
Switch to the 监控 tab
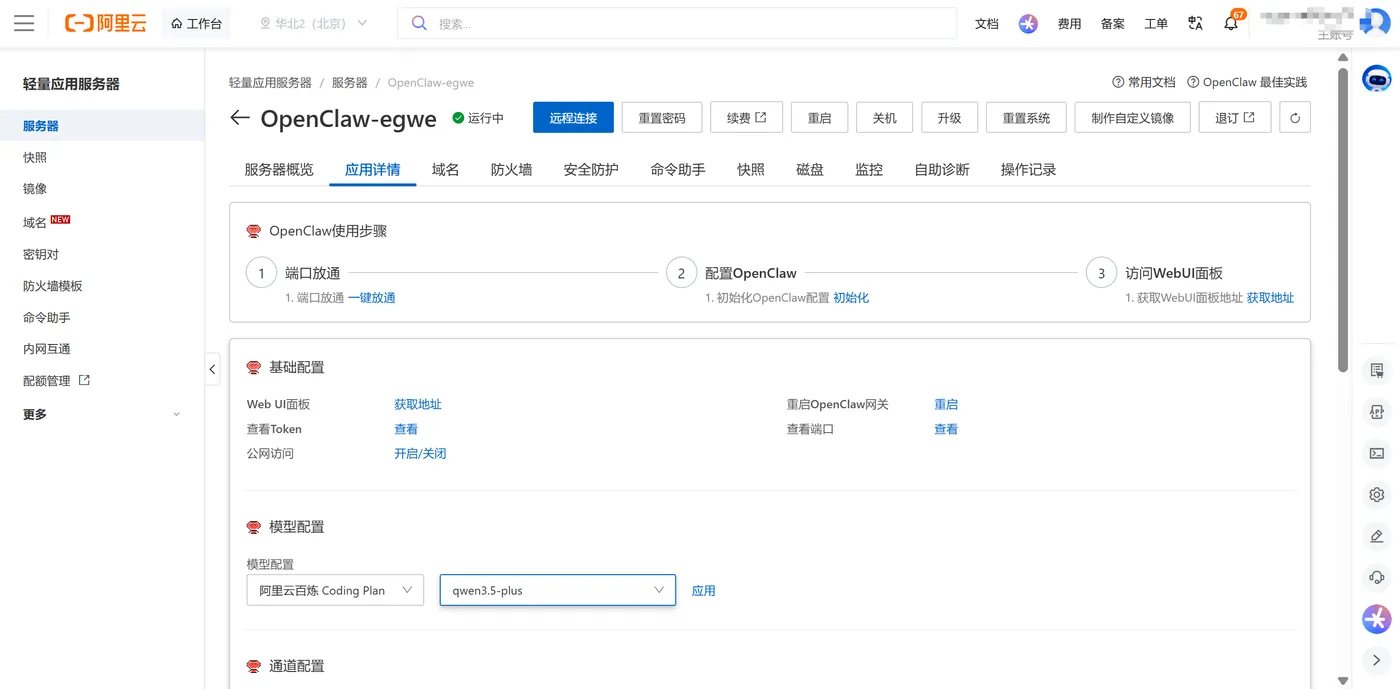869,170
